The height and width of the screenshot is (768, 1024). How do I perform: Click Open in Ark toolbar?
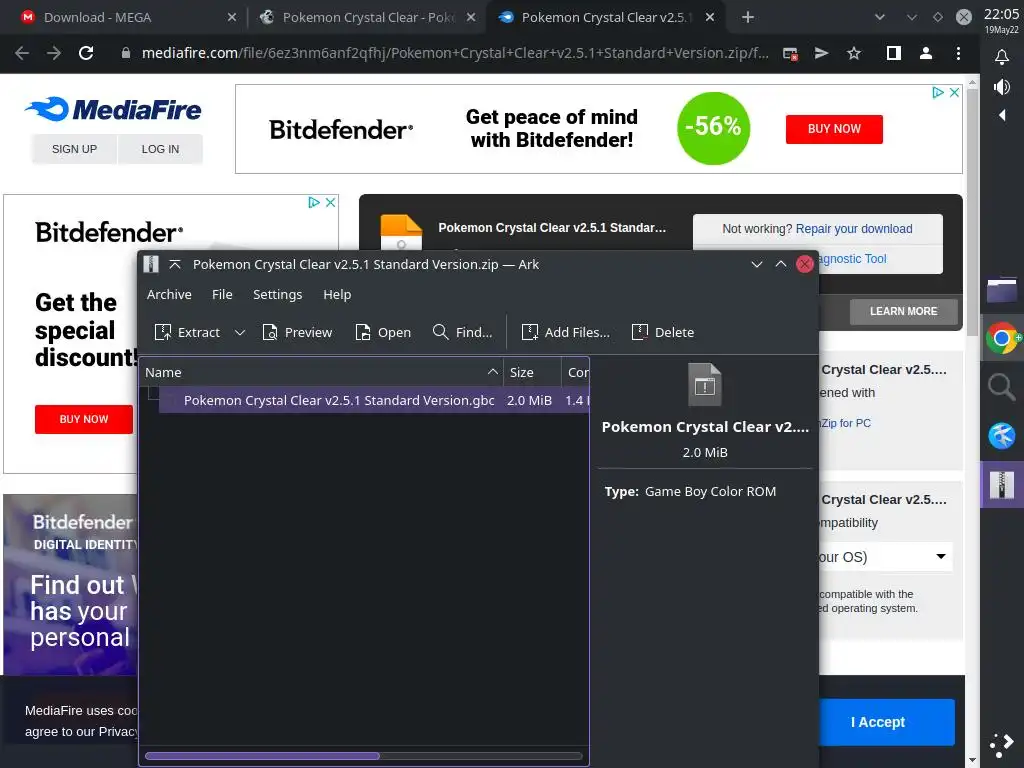click(x=383, y=332)
